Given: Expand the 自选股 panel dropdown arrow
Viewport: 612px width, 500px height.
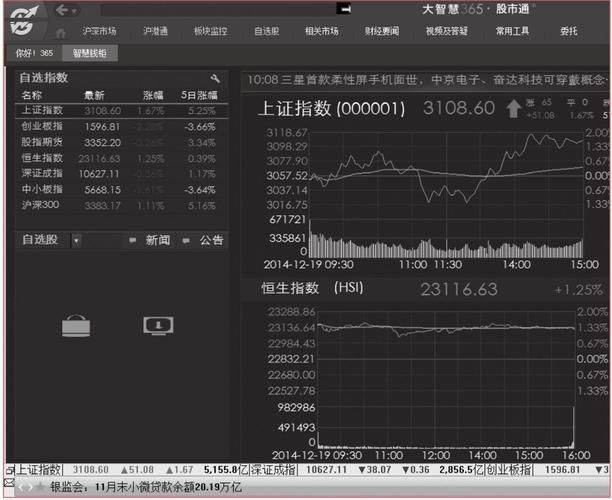Looking at the screenshot, I should [76, 240].
